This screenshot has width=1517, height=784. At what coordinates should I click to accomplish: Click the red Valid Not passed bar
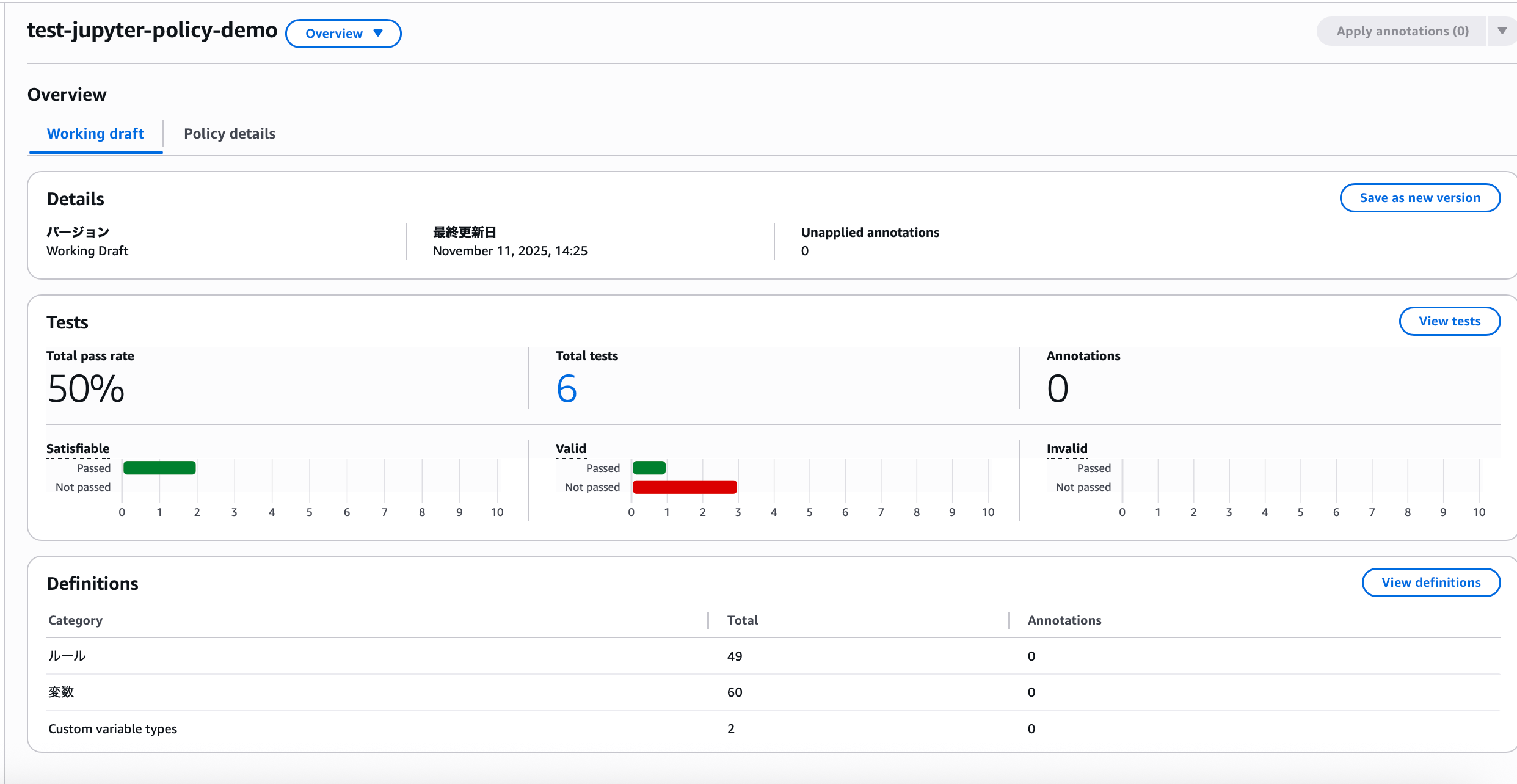pyautogui.click(x=685, y=487)
